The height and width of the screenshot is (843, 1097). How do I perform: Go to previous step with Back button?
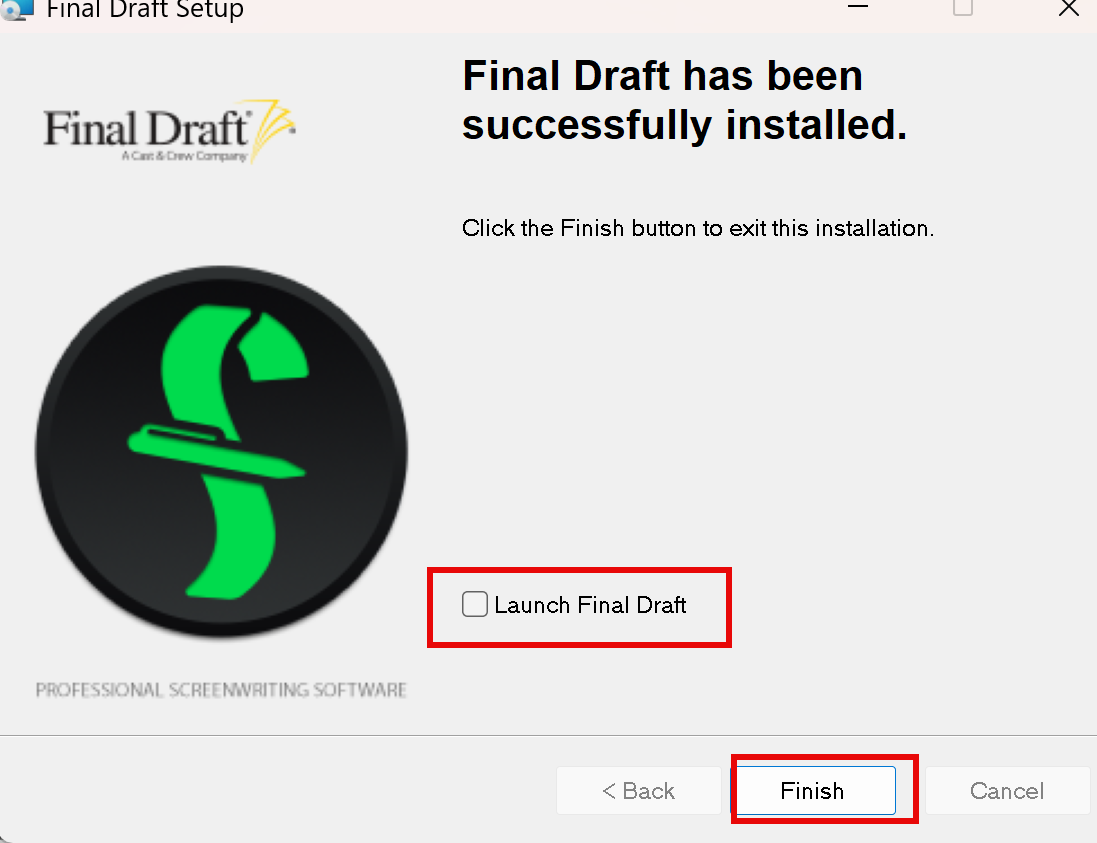[x=638, y=791]
